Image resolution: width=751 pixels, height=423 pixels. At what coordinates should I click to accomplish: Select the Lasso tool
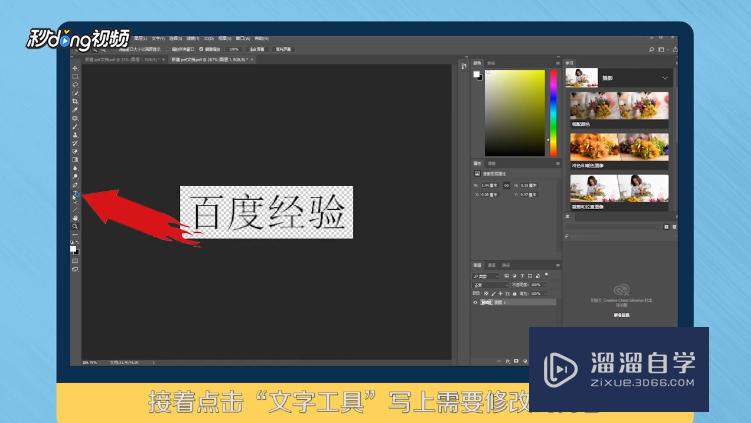[75, 85]
